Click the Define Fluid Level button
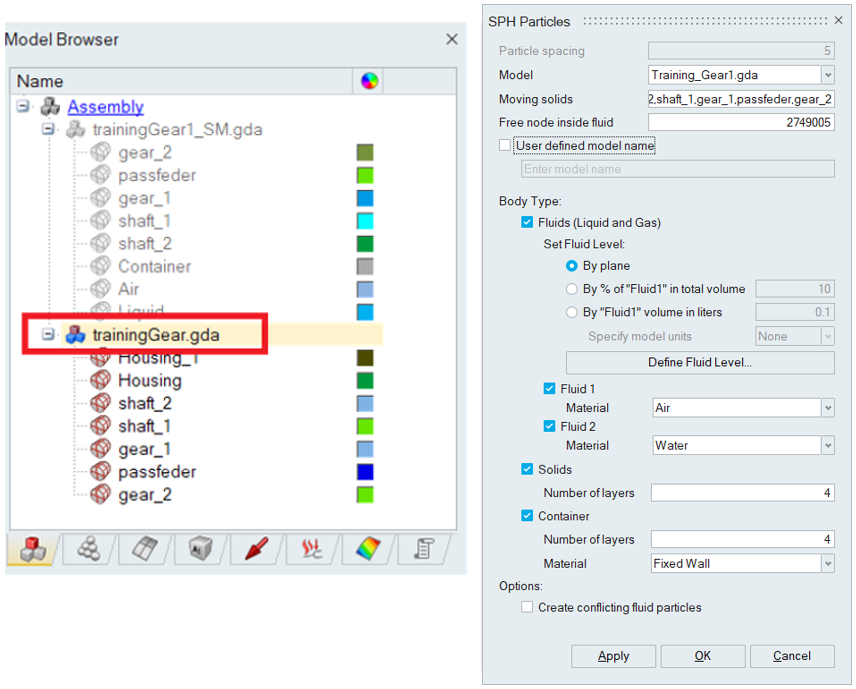This screenshot has width=856, height=689. click(x=700, y=362)
